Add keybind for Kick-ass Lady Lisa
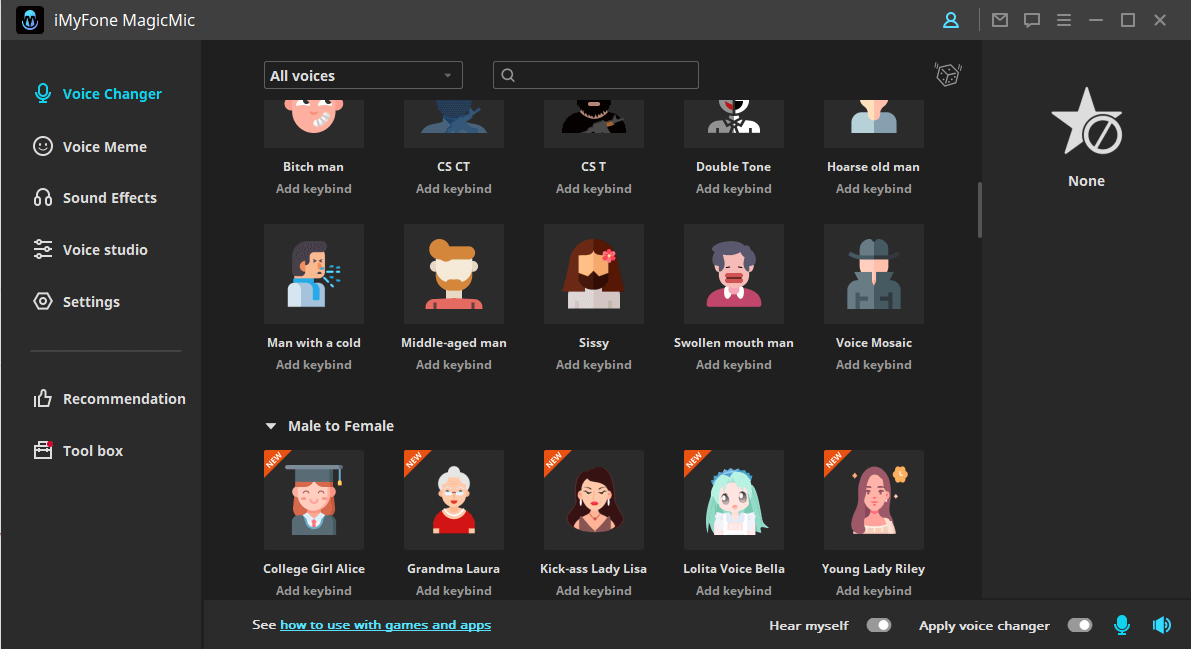Image resolution: width=1191 pixels, height=649 pixels. (x=594, y=590)
